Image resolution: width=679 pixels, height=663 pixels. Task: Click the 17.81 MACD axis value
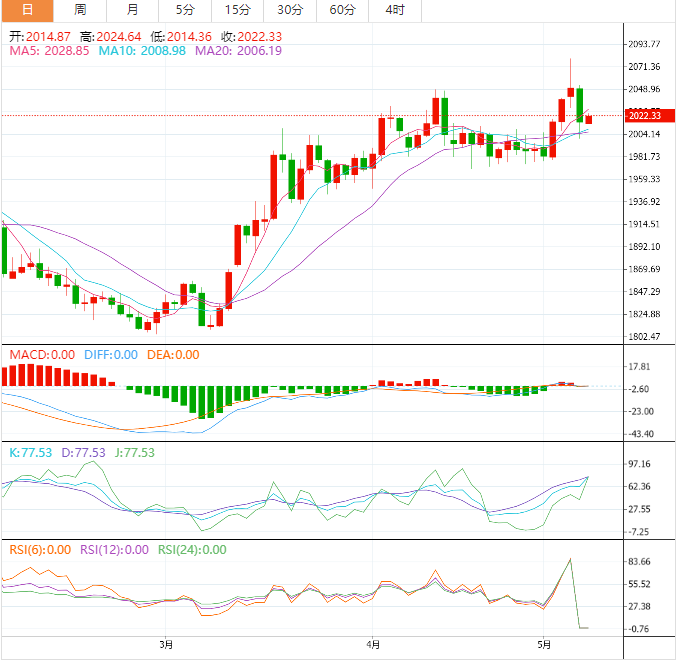(639, 367)
